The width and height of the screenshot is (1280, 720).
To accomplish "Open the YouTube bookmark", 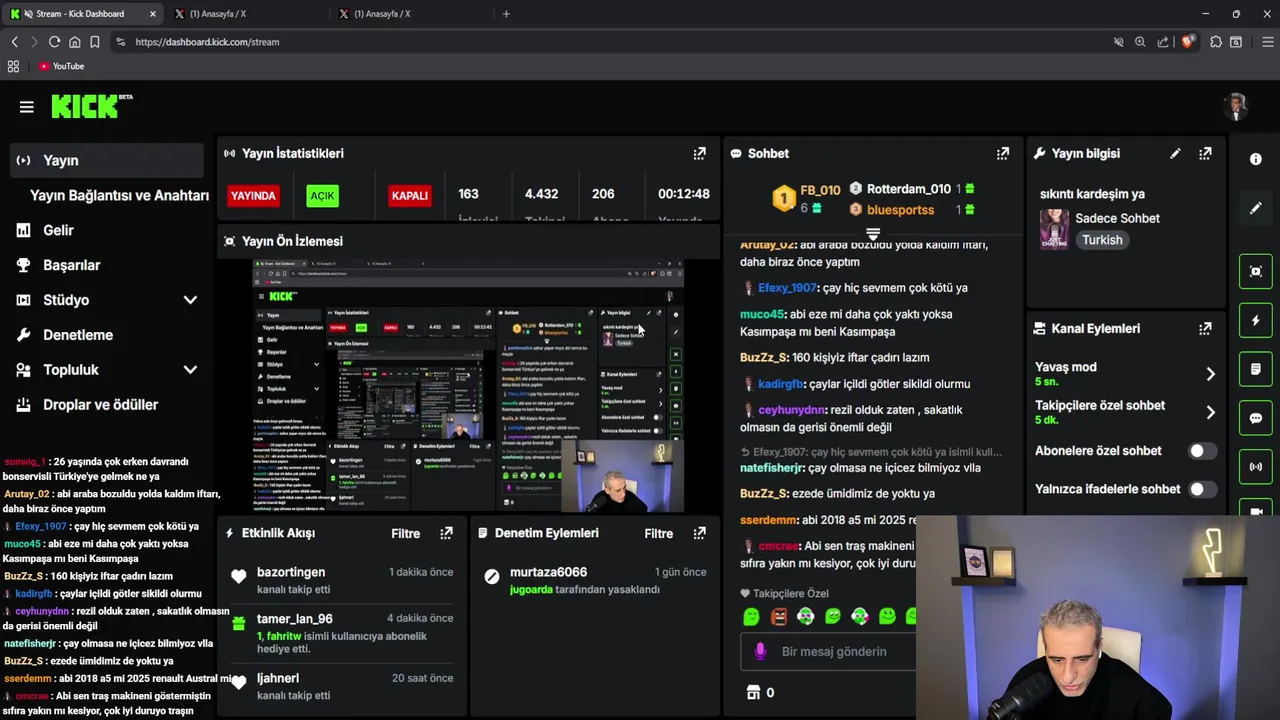I will pos(61,66).
